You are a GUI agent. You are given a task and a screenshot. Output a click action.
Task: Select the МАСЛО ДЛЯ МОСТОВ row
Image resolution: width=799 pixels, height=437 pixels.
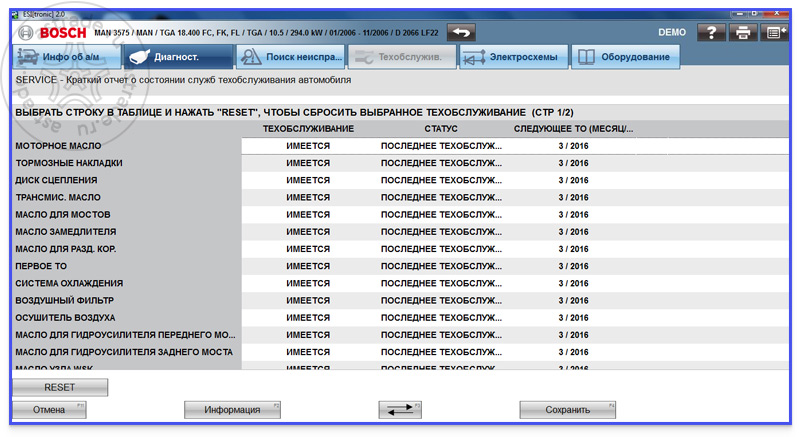401,214
